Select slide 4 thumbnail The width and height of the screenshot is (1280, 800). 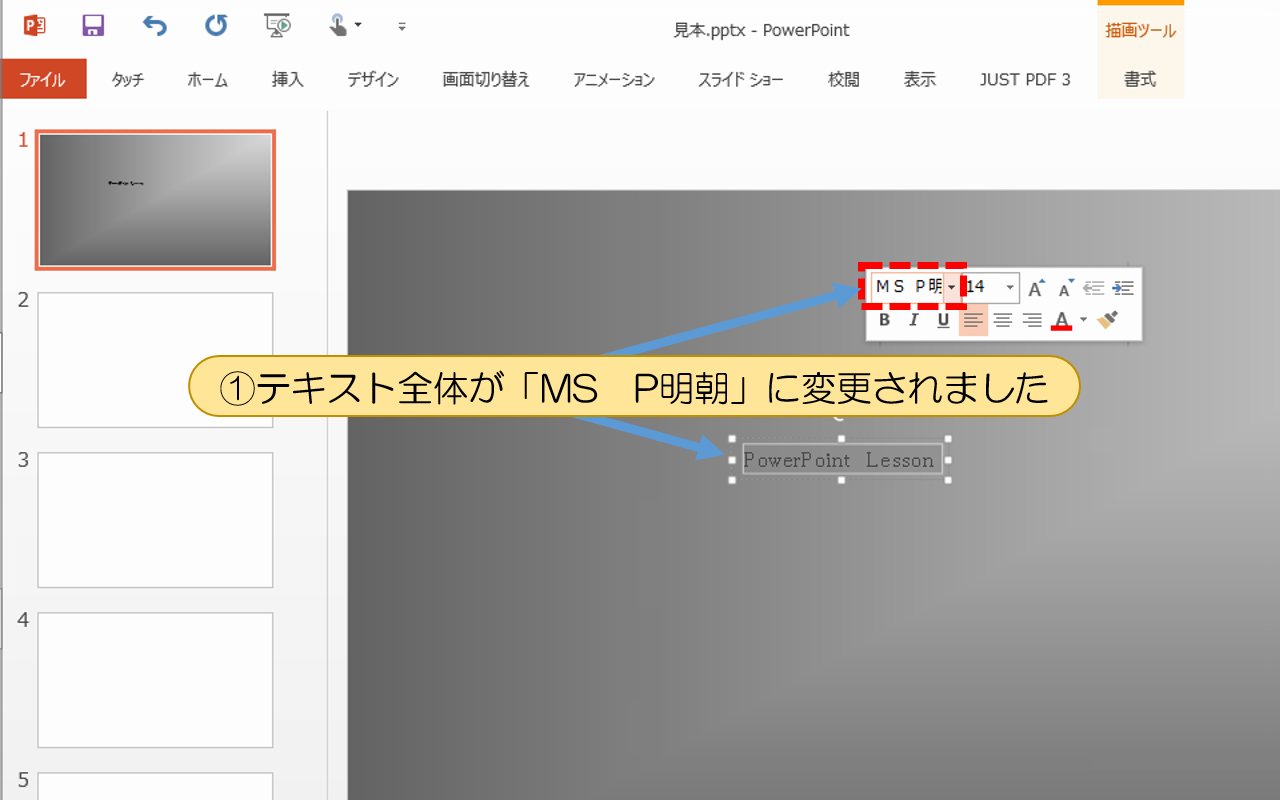pos(155,680)
